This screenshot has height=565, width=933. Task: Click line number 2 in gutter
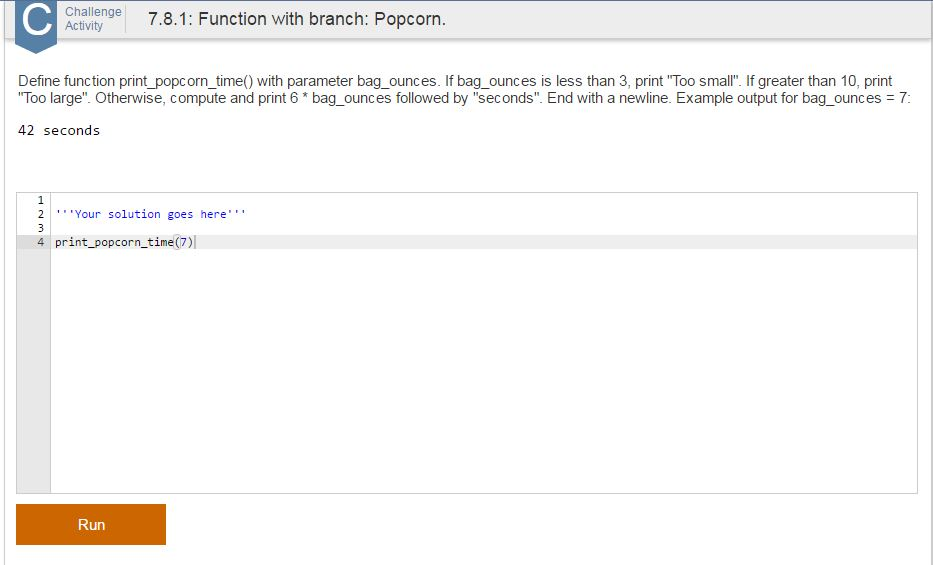coord(40,214)
